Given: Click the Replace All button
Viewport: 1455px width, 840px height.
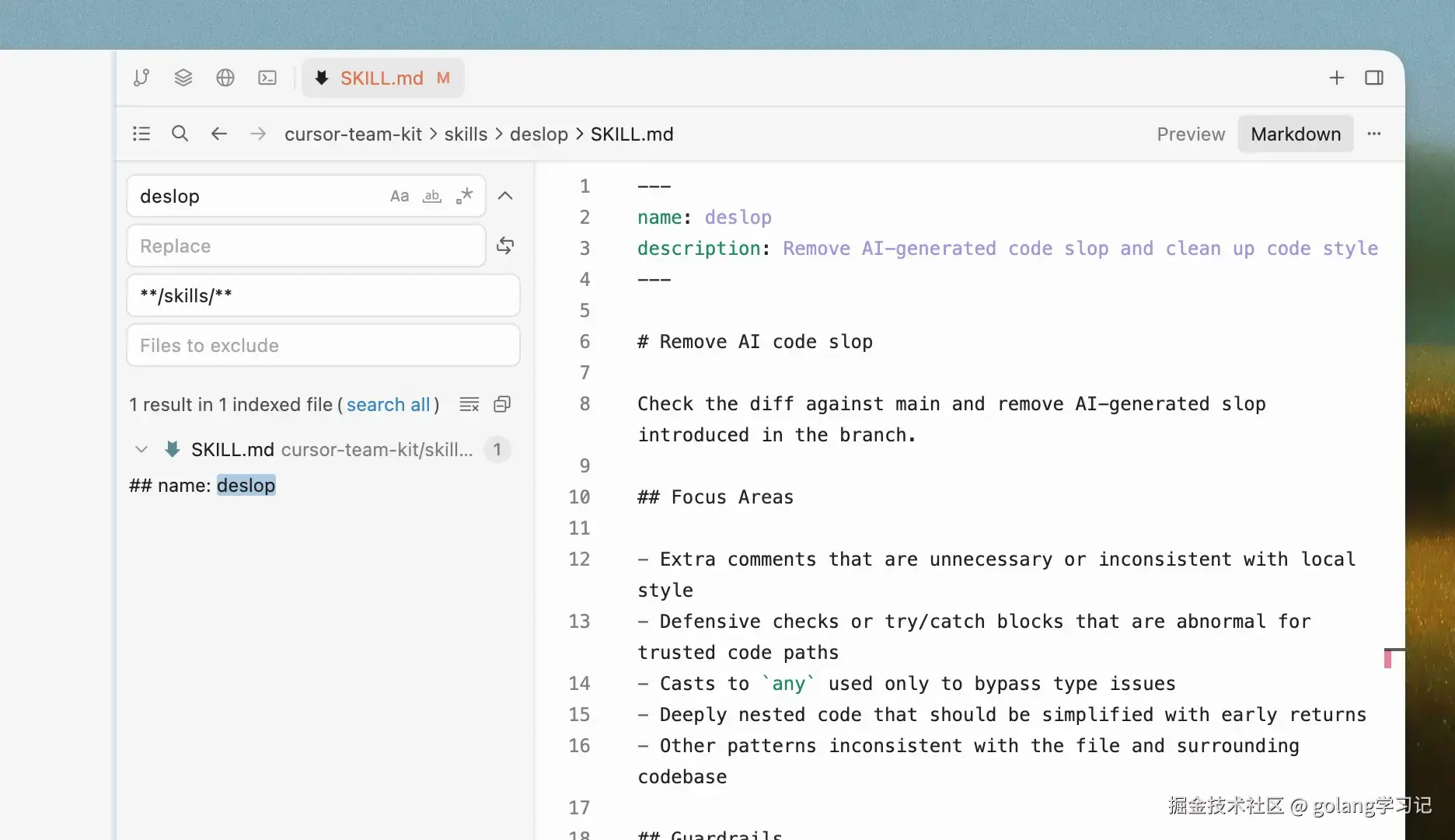Looking at the screenshot, I should (505, 246).
